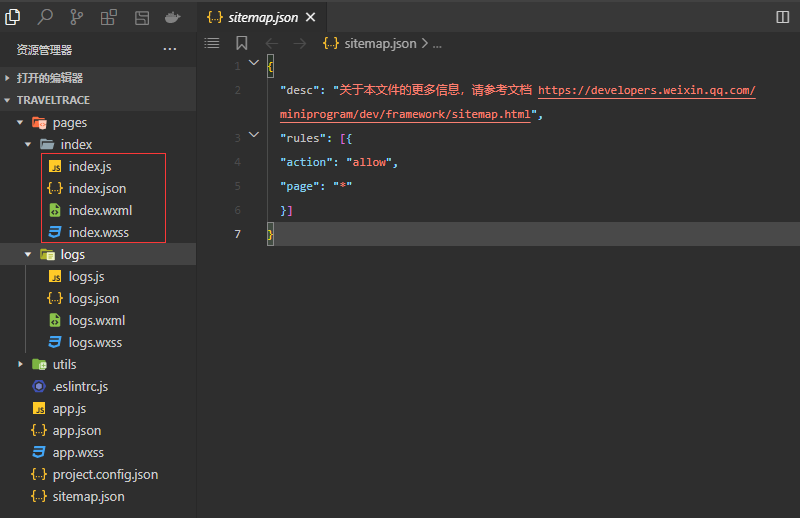The image size is (800, 518).
Task: Open index.wxss file
Action: [x=99, y=232]
